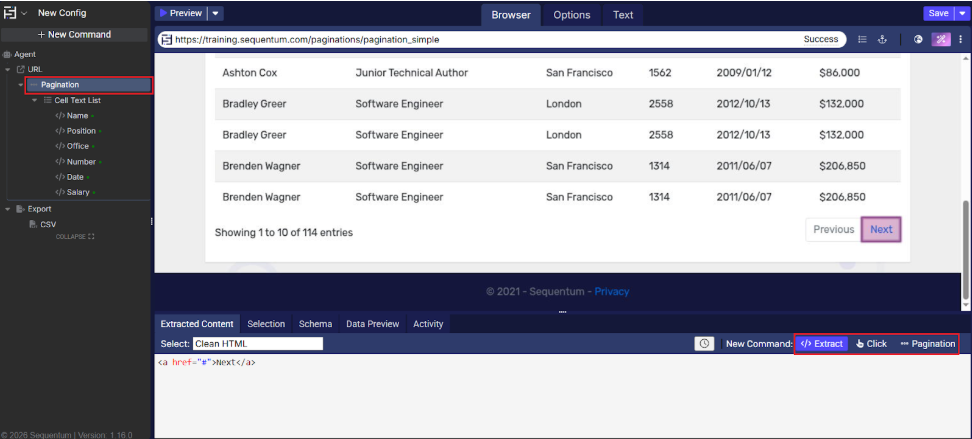Click the anchor icon in the browser toolbar
972x439 pixels.
pos(882,40)
